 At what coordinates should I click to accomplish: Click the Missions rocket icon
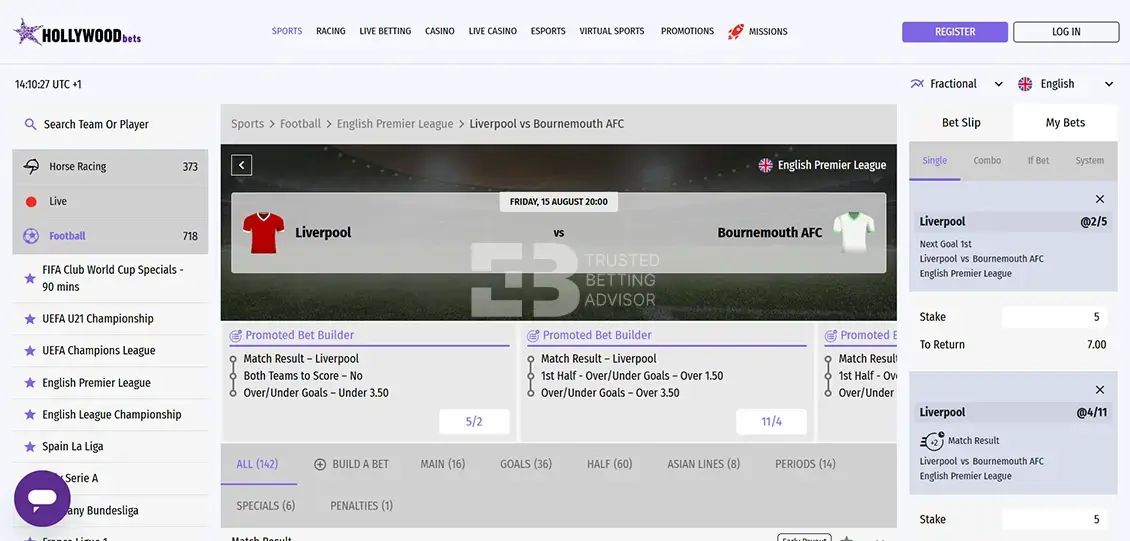736,31
